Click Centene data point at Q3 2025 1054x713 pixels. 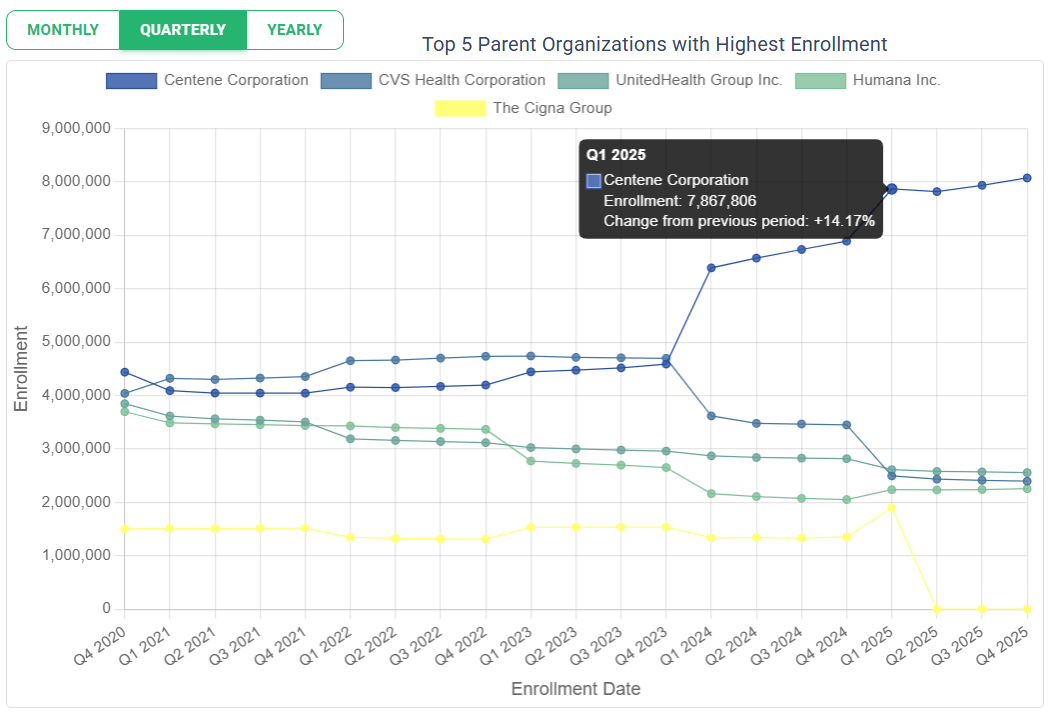[x=982, y=185]
